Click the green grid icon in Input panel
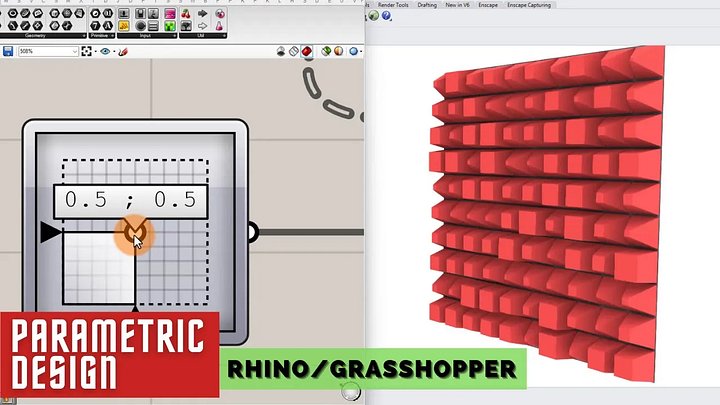Viewport: 720px width, 405px height. (x=169, y=26)
